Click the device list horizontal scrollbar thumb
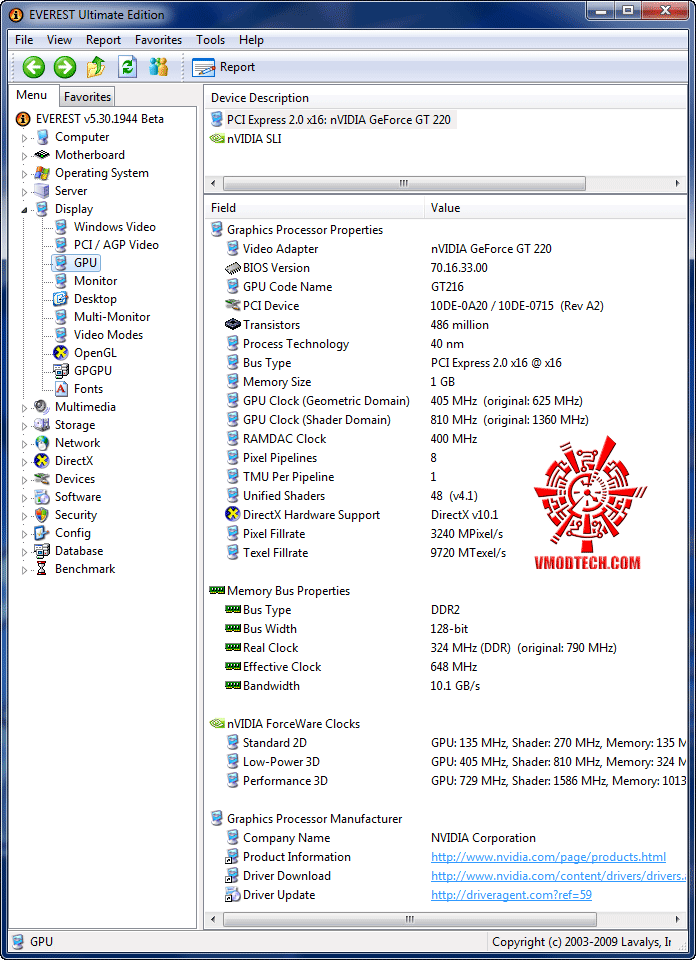 pos(404,183)
